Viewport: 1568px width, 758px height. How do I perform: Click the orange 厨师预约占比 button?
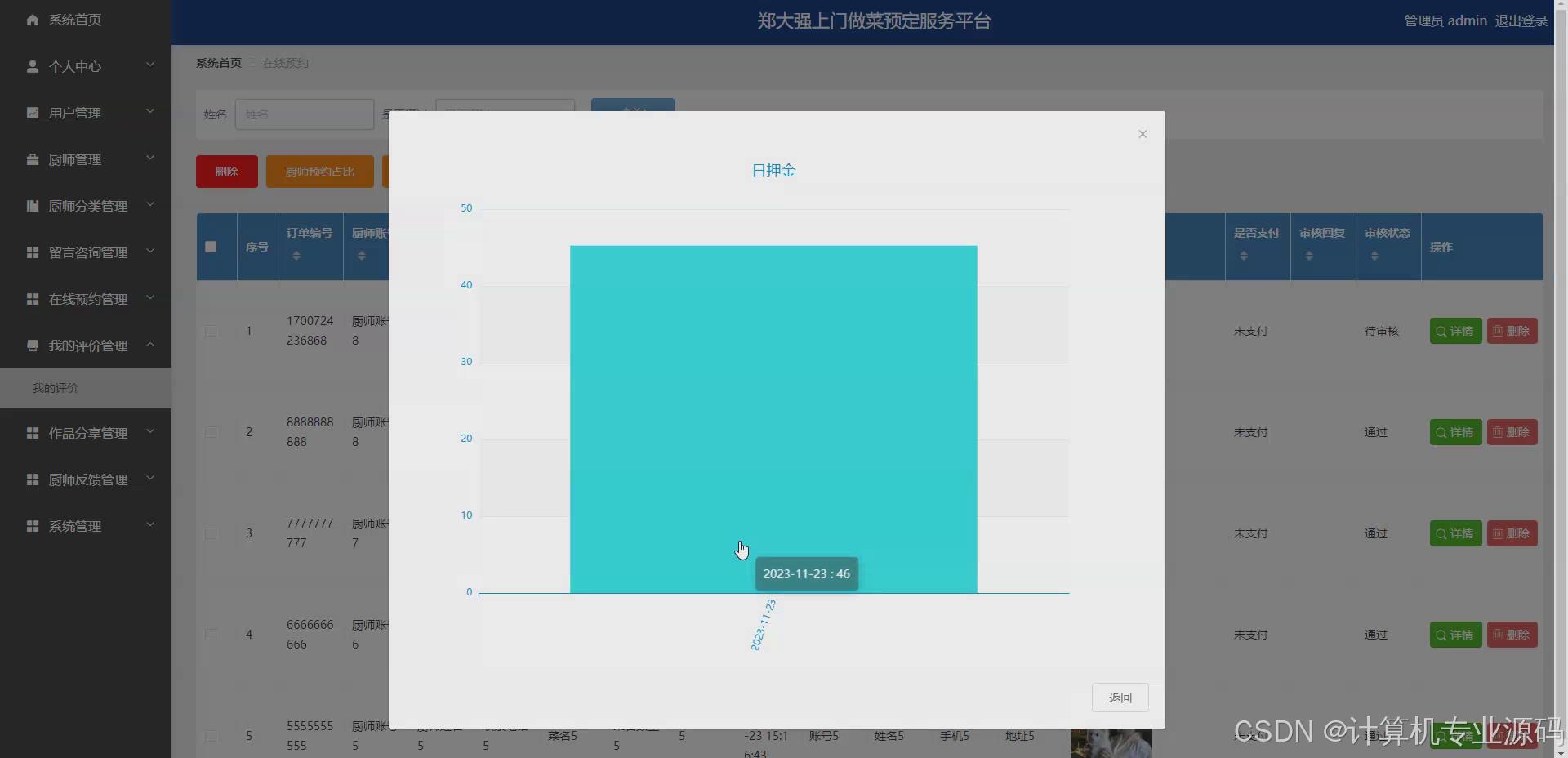pyautogui.click(x=320, y=172)
